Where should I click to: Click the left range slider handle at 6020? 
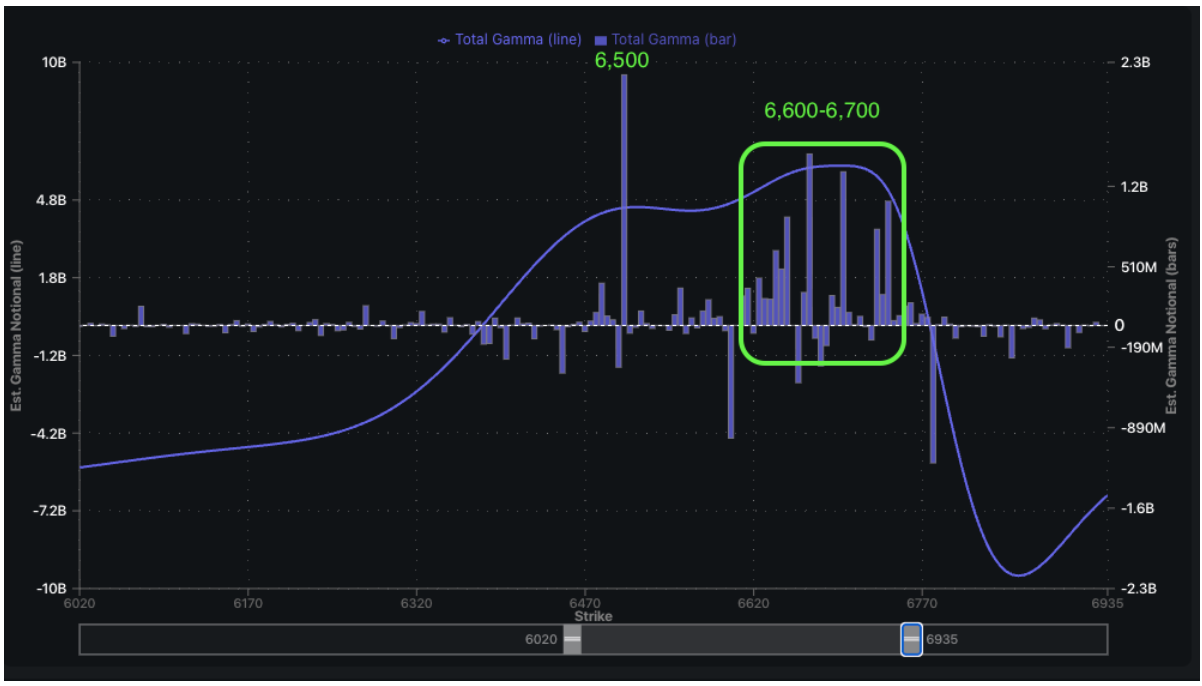(x=572, y=639)
